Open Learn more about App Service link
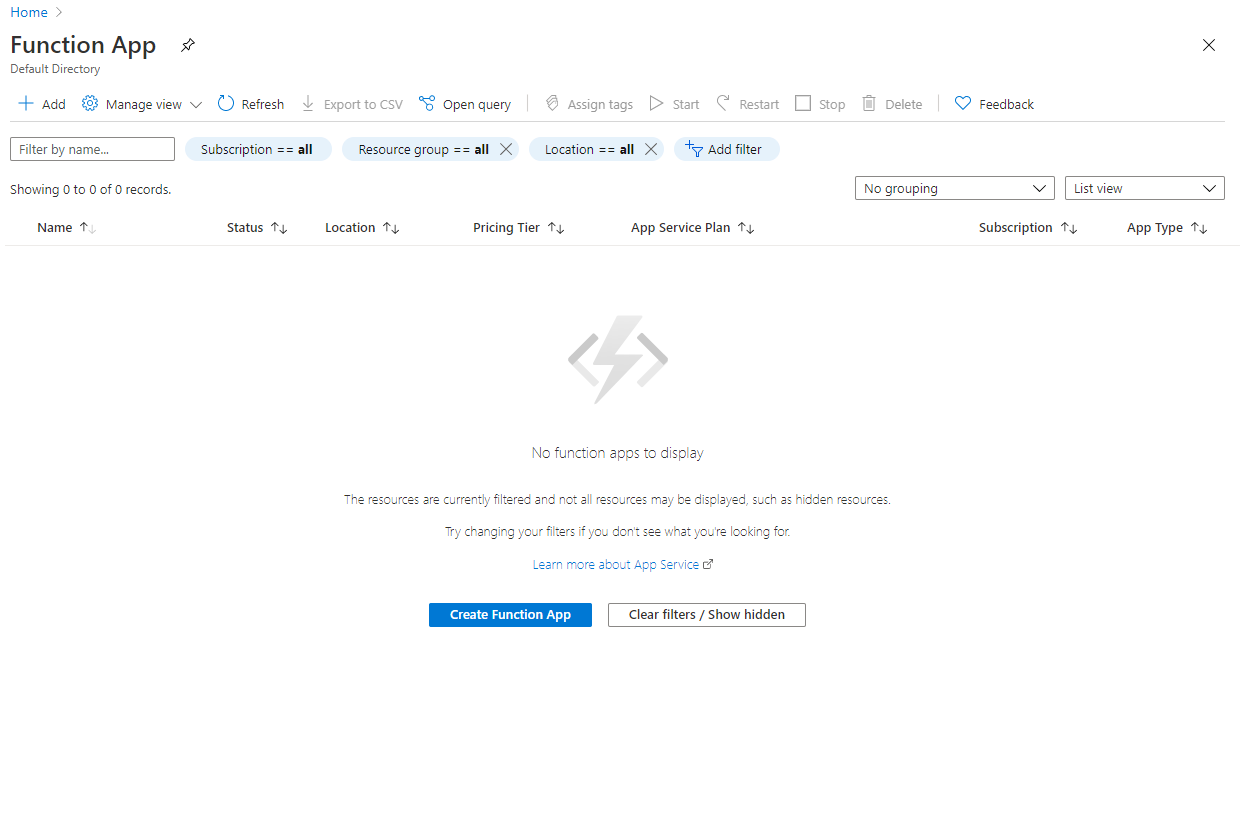Image resolution: width=1240 pixels, height=822 pixels. [622, 564]
